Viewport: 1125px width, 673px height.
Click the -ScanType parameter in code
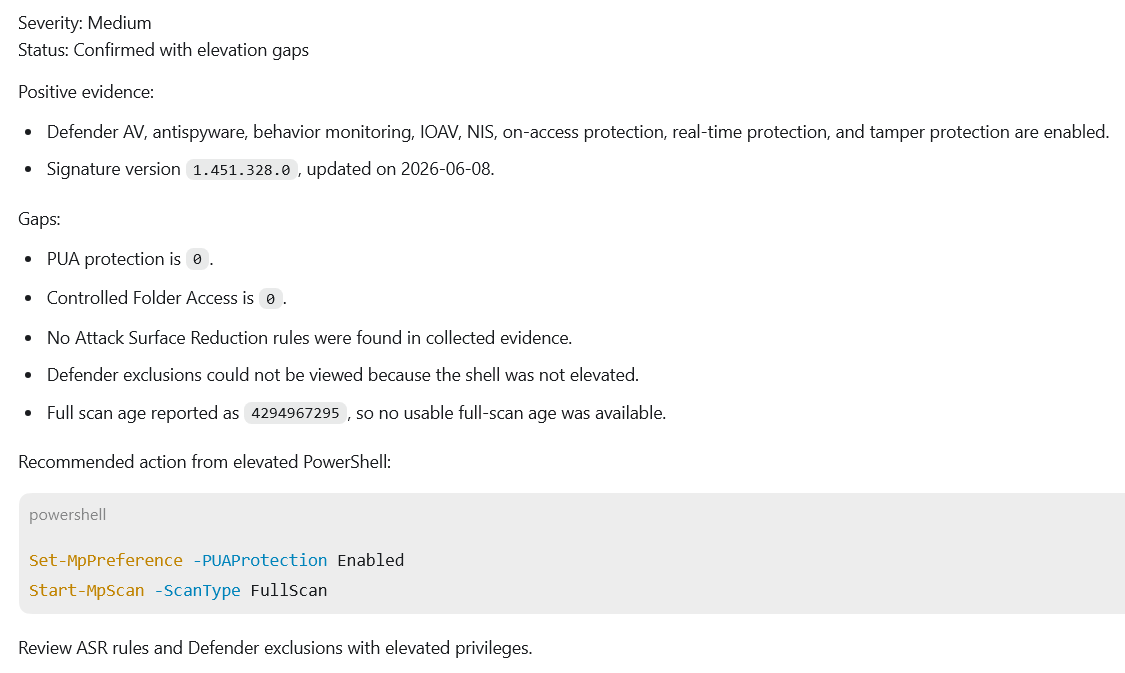pos(197,590)
